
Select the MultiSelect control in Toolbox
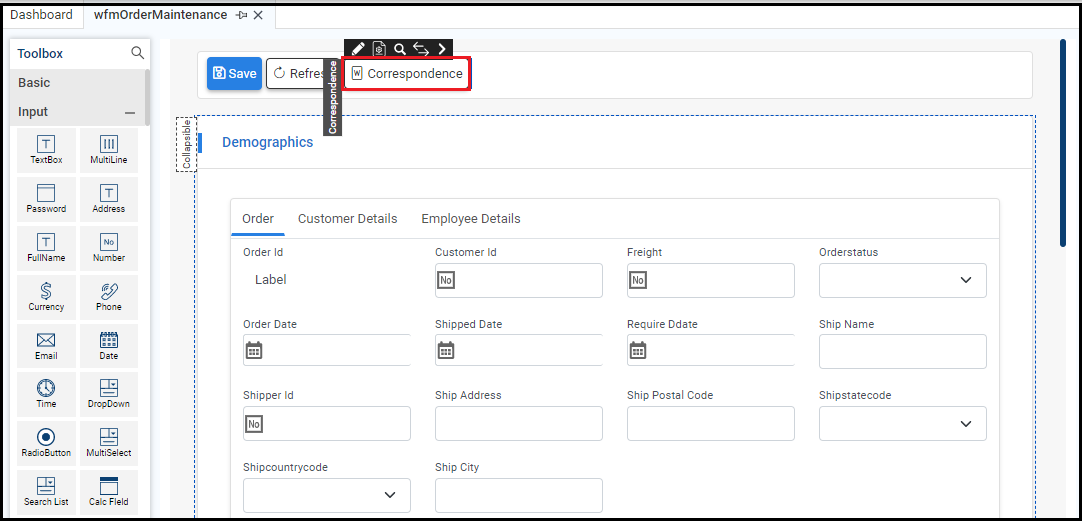tap(109, 444)
